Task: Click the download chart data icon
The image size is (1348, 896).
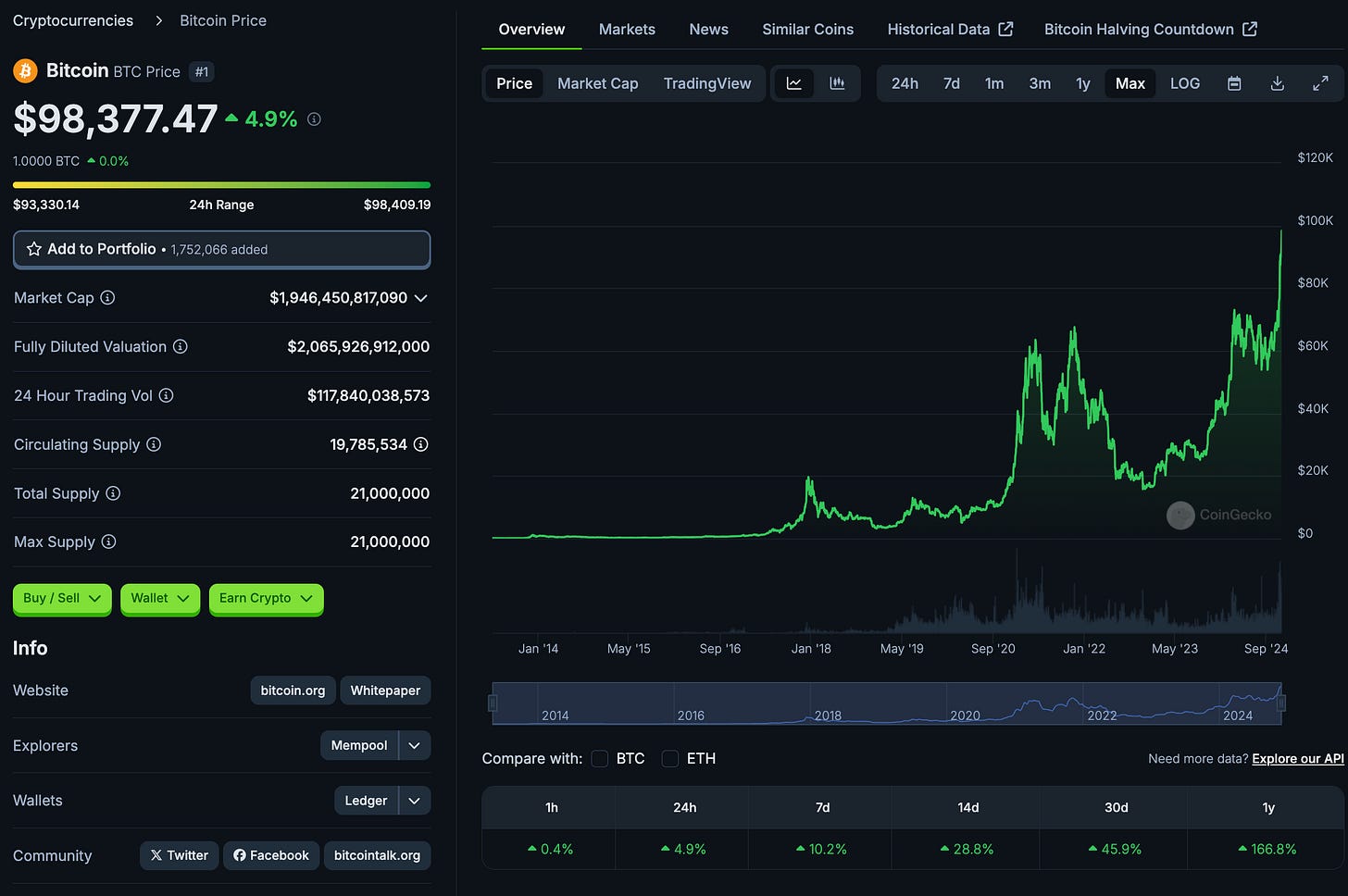Action: (x=1278, y=83)
